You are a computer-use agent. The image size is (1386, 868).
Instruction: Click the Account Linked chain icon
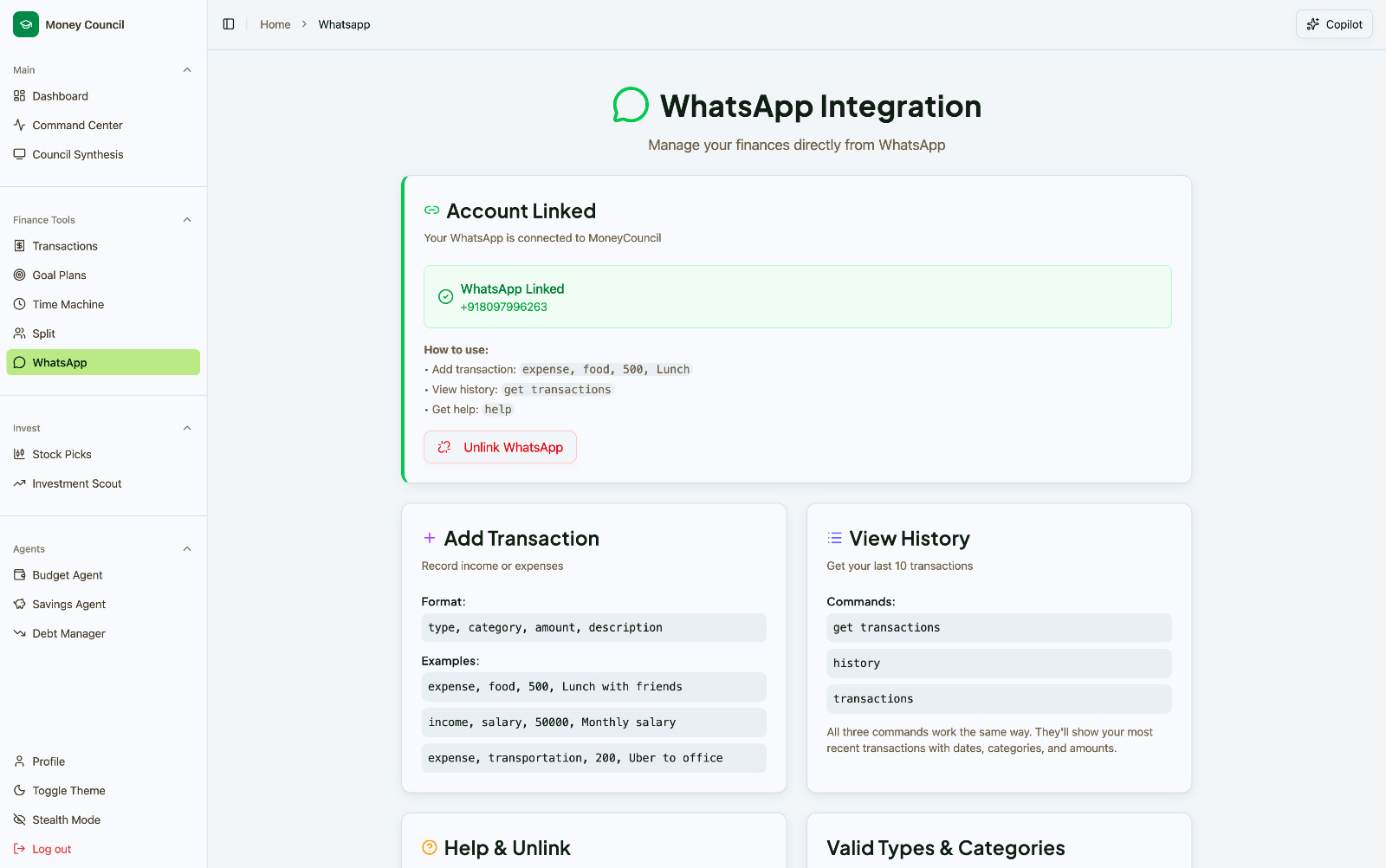(431, 211)
